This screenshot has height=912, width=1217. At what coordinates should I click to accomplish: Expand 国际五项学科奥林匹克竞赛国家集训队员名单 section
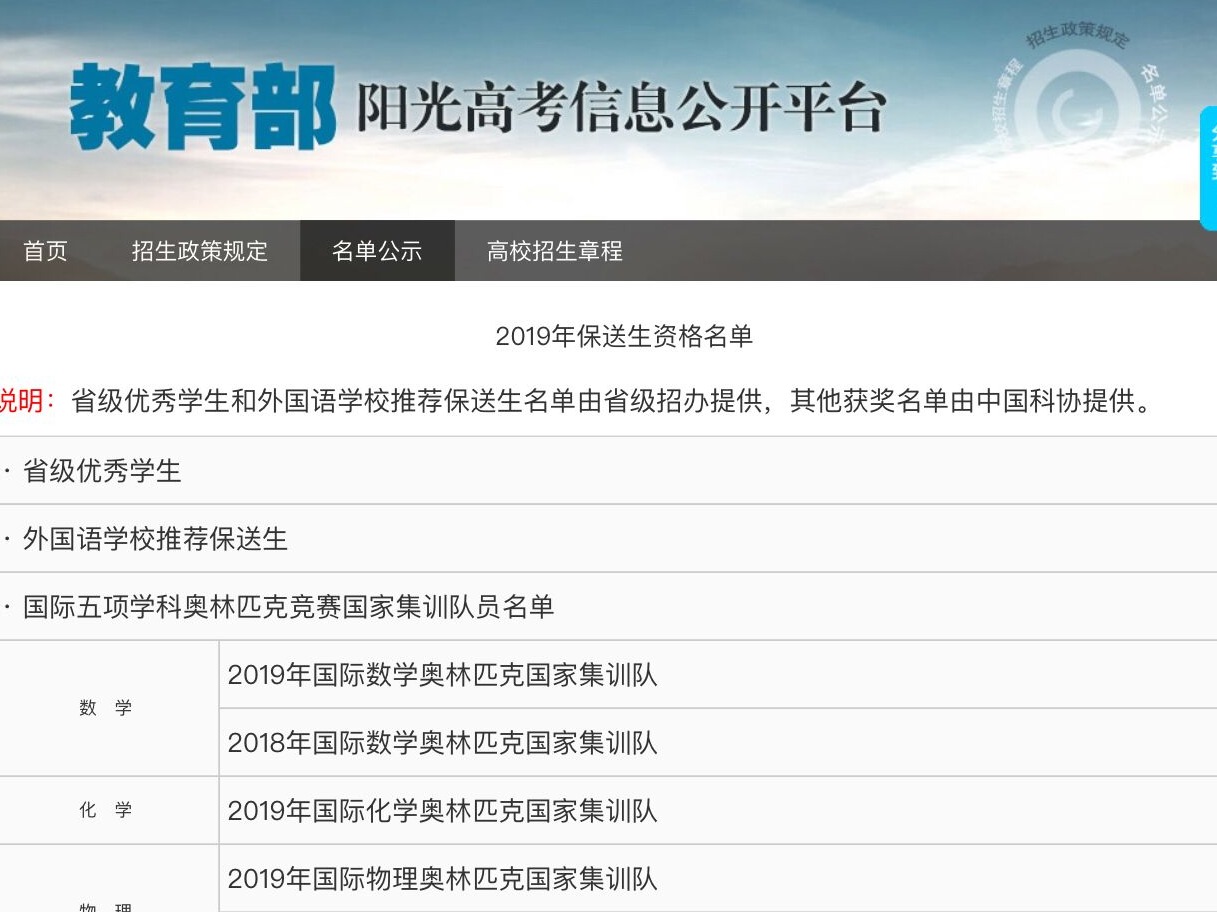pyautogui.click(x=288, y=607)
